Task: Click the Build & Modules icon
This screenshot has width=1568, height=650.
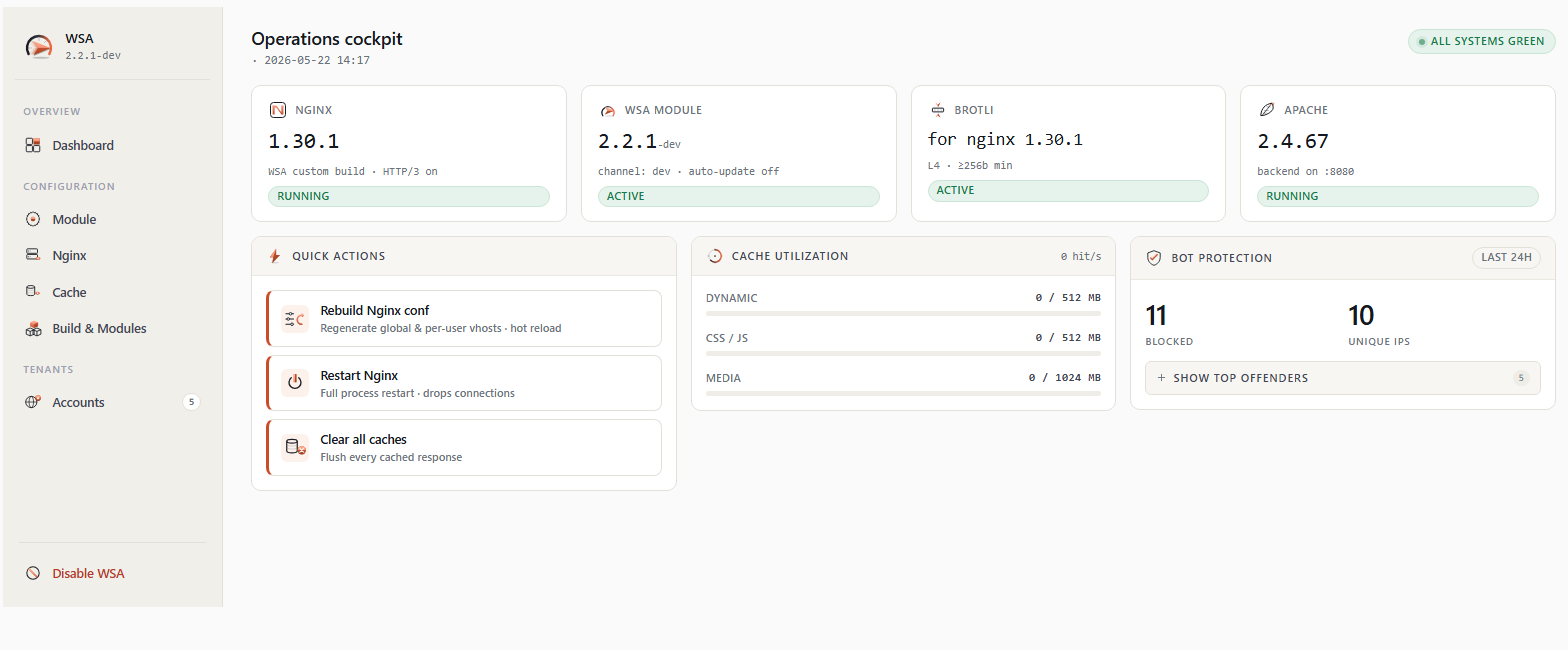Action: [x=33, y=328]
